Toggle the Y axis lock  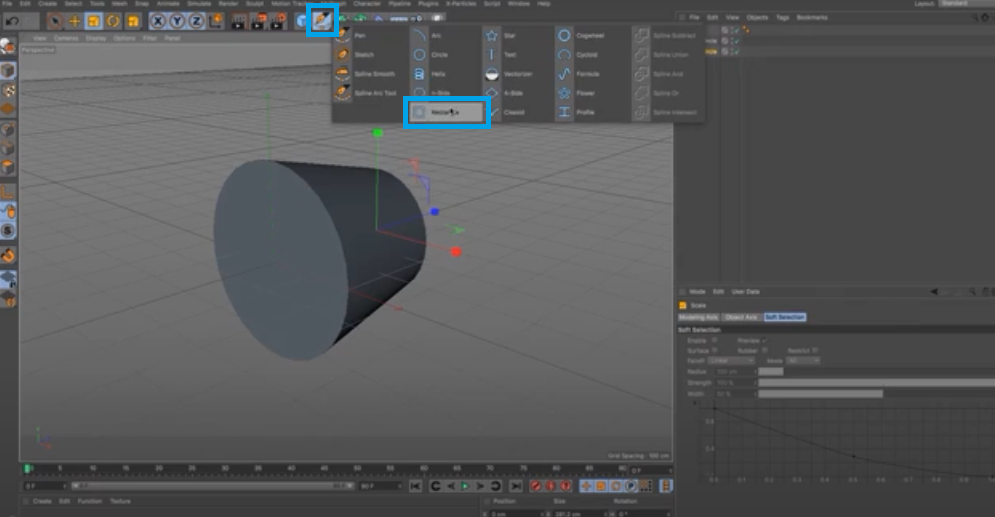tap(177, 22)
